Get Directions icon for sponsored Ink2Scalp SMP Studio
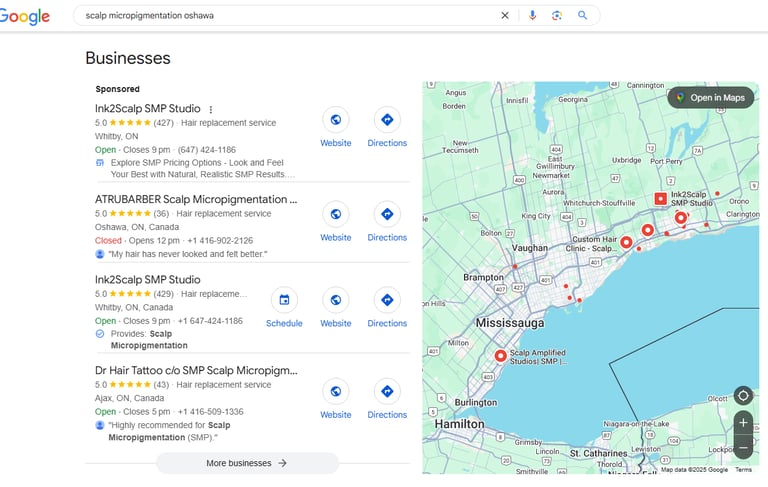This screenshot has width=768, height=487. click(x=387, y=120)
